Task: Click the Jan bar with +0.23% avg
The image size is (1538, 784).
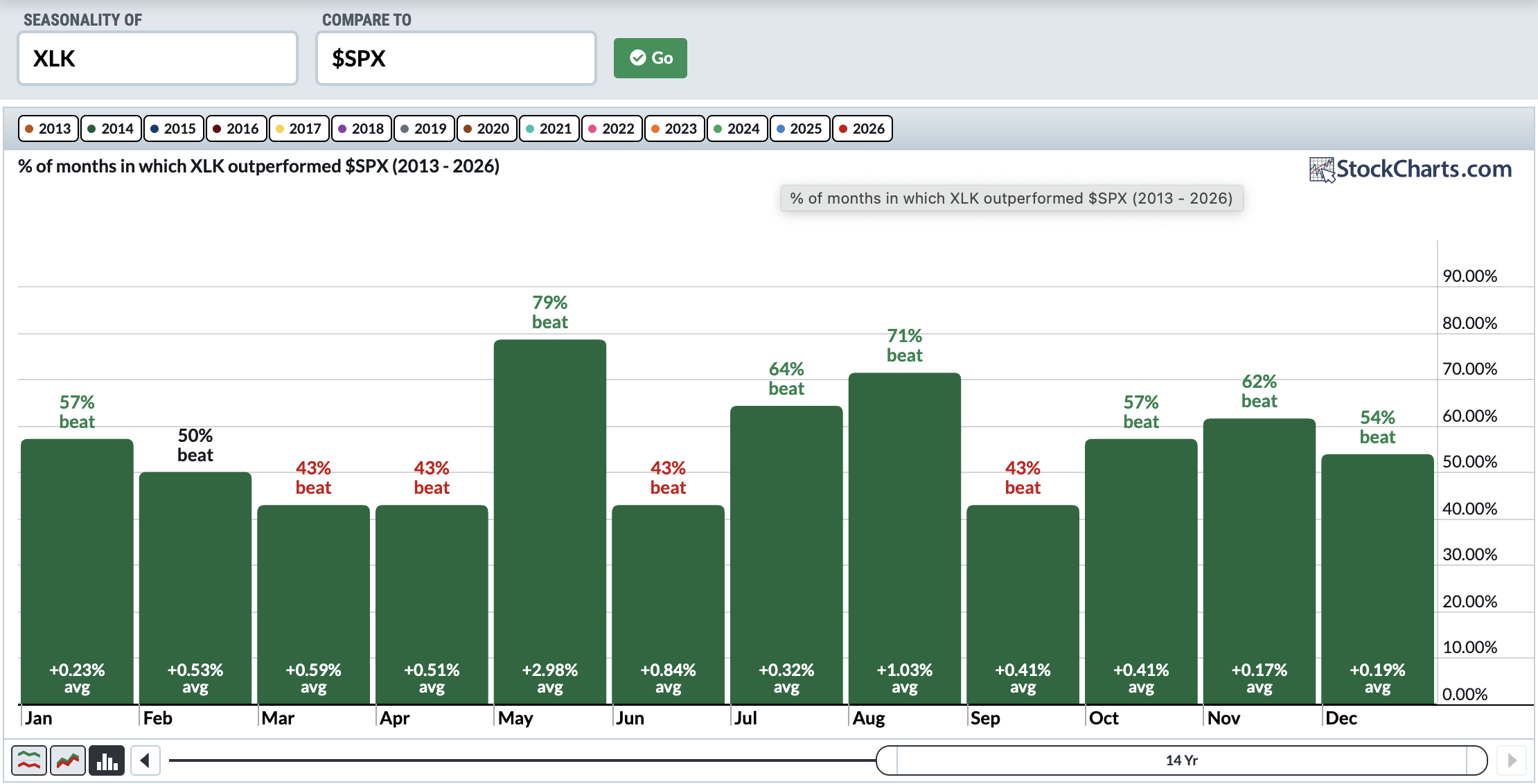Action: click(x=77, y=571)
